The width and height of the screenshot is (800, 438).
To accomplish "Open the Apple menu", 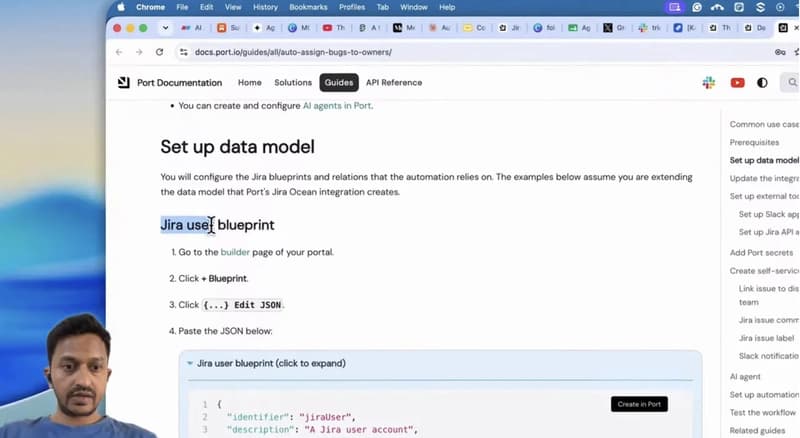I will pyautogui.click(x=121, y=7).
